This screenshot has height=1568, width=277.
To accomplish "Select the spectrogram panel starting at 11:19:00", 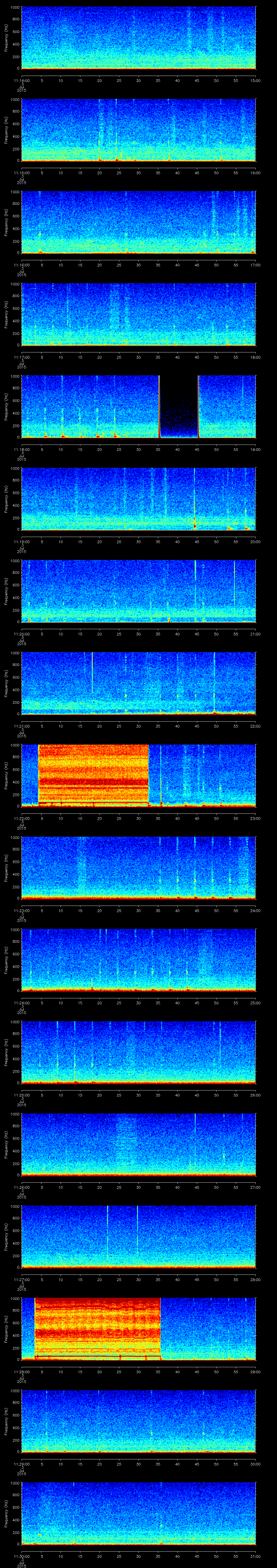I will click(x=138, y=499).
